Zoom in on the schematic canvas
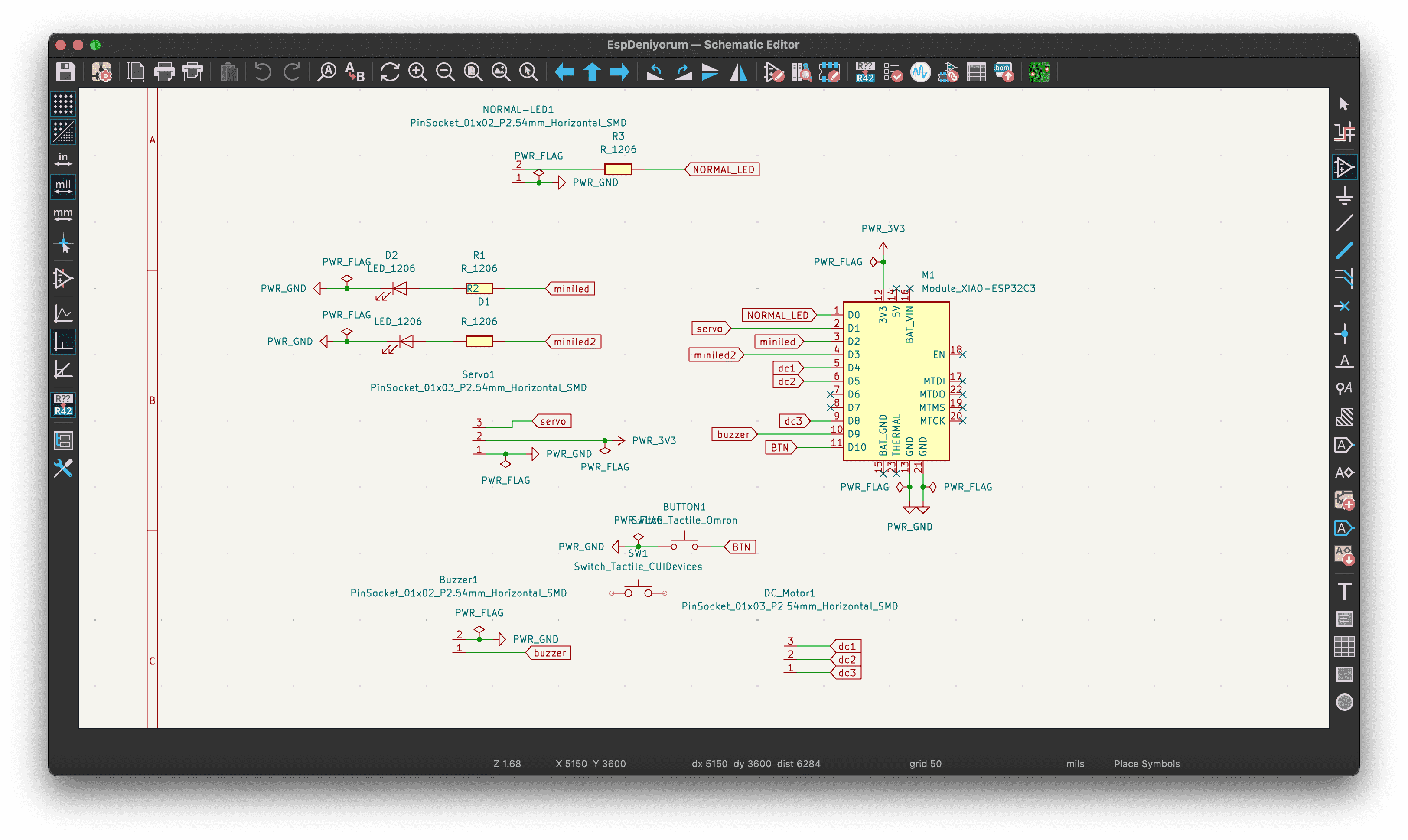Image resolution: width=1408 pixels, height=840 pixels. pyautogui.click(x=417, y=72)
